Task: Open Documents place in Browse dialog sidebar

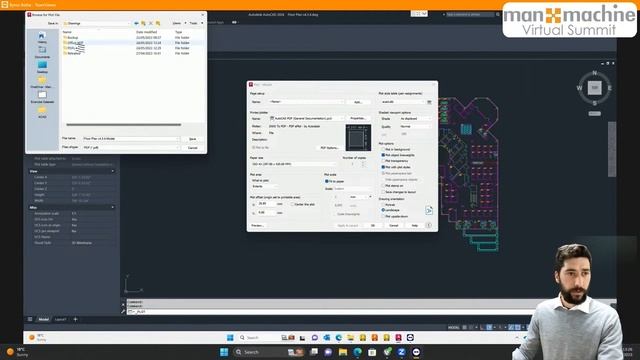Action: coord(42,52)
